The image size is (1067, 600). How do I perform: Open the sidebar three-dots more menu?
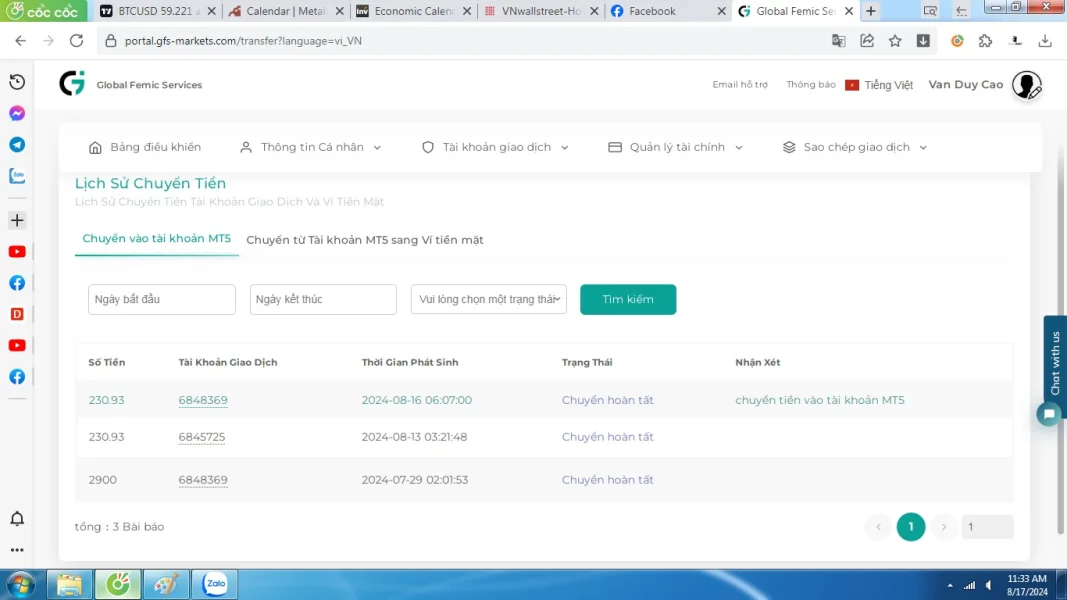pyautogui.click(x=17, y=550)
